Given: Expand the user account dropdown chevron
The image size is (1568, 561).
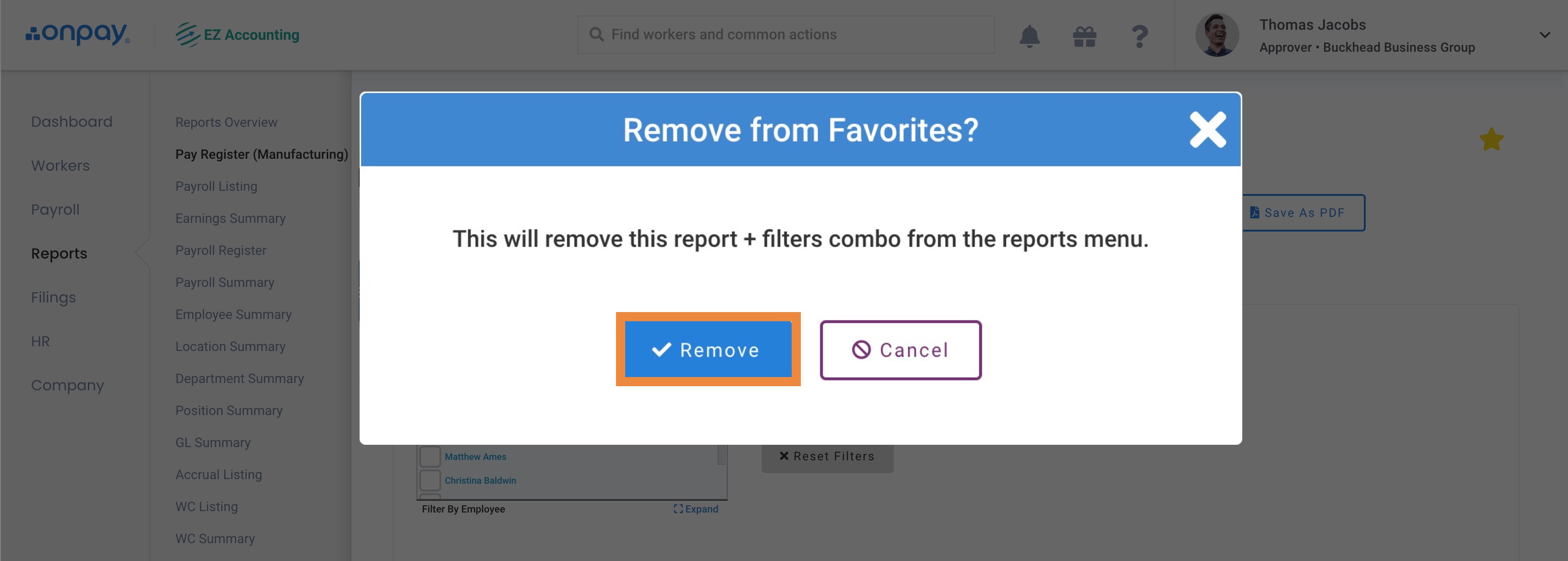Looking at the screenshot, I should pos(1544,35).
